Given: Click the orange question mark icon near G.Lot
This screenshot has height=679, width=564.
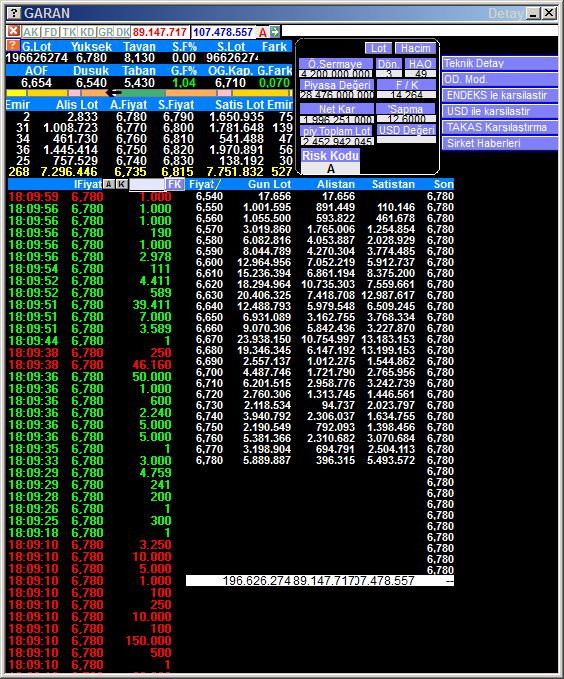Looking at the screenshot, I should (x=13, y=45).
